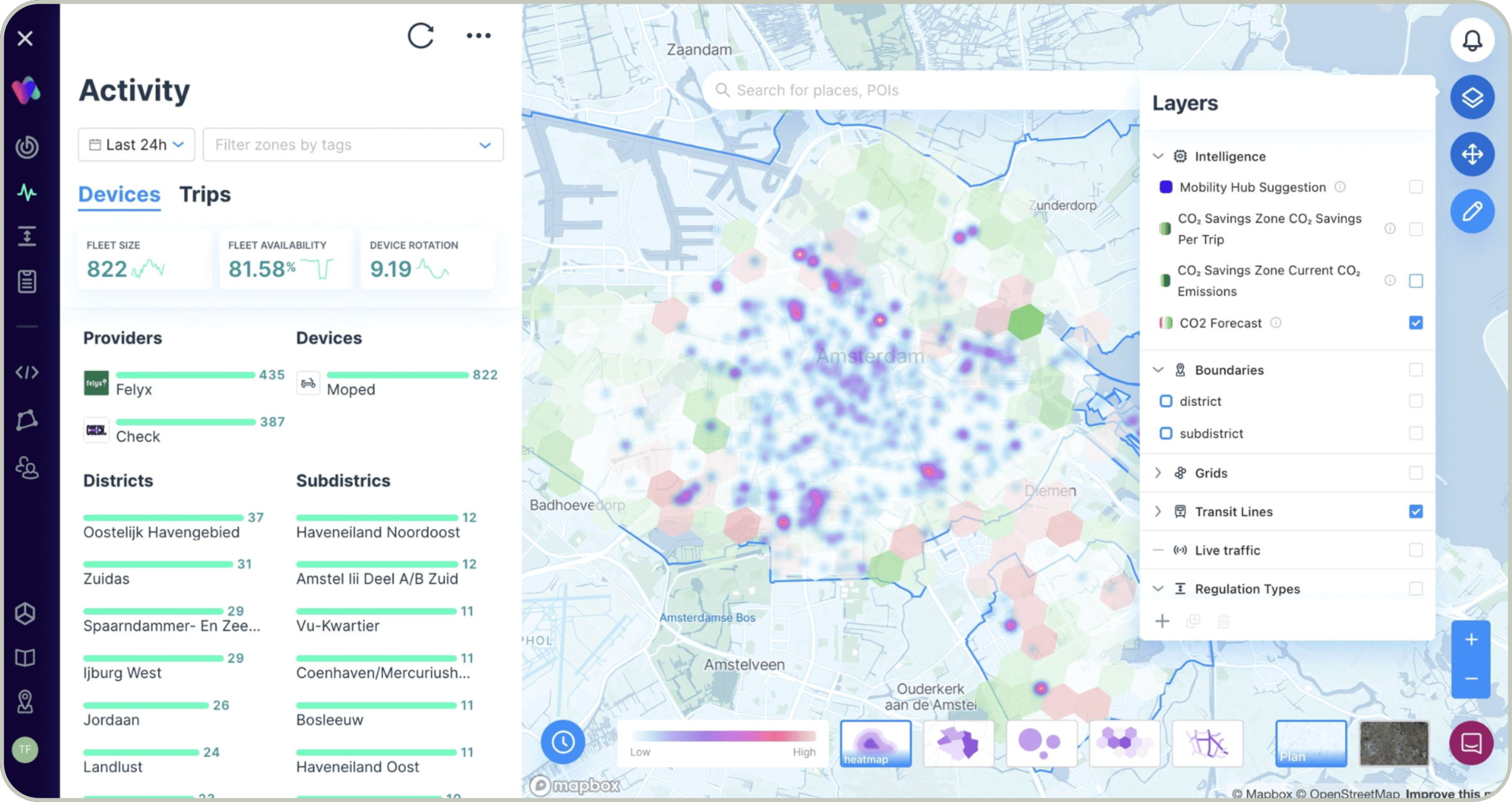Select the Devices tab
Screen dimensions: 1512x802
[119, 195]
